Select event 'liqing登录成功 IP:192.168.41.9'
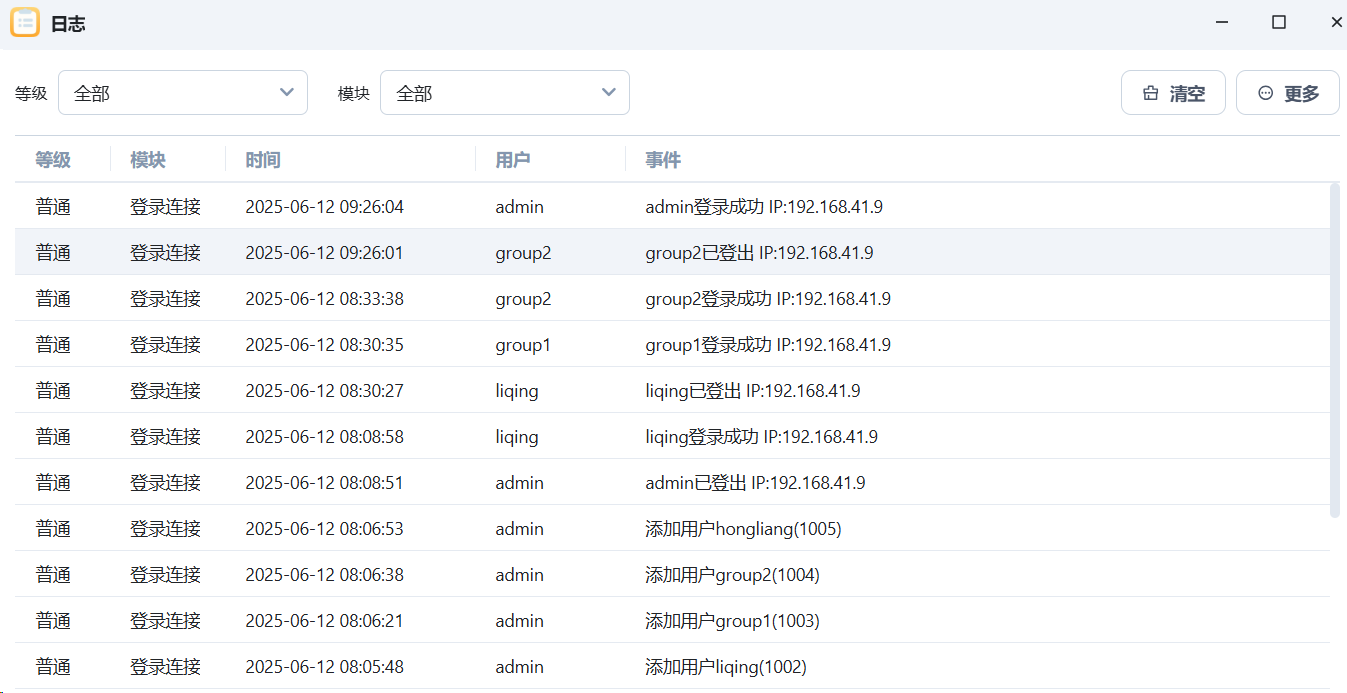The width and height of the screenshot is (1347, 693). coord(762,437)
